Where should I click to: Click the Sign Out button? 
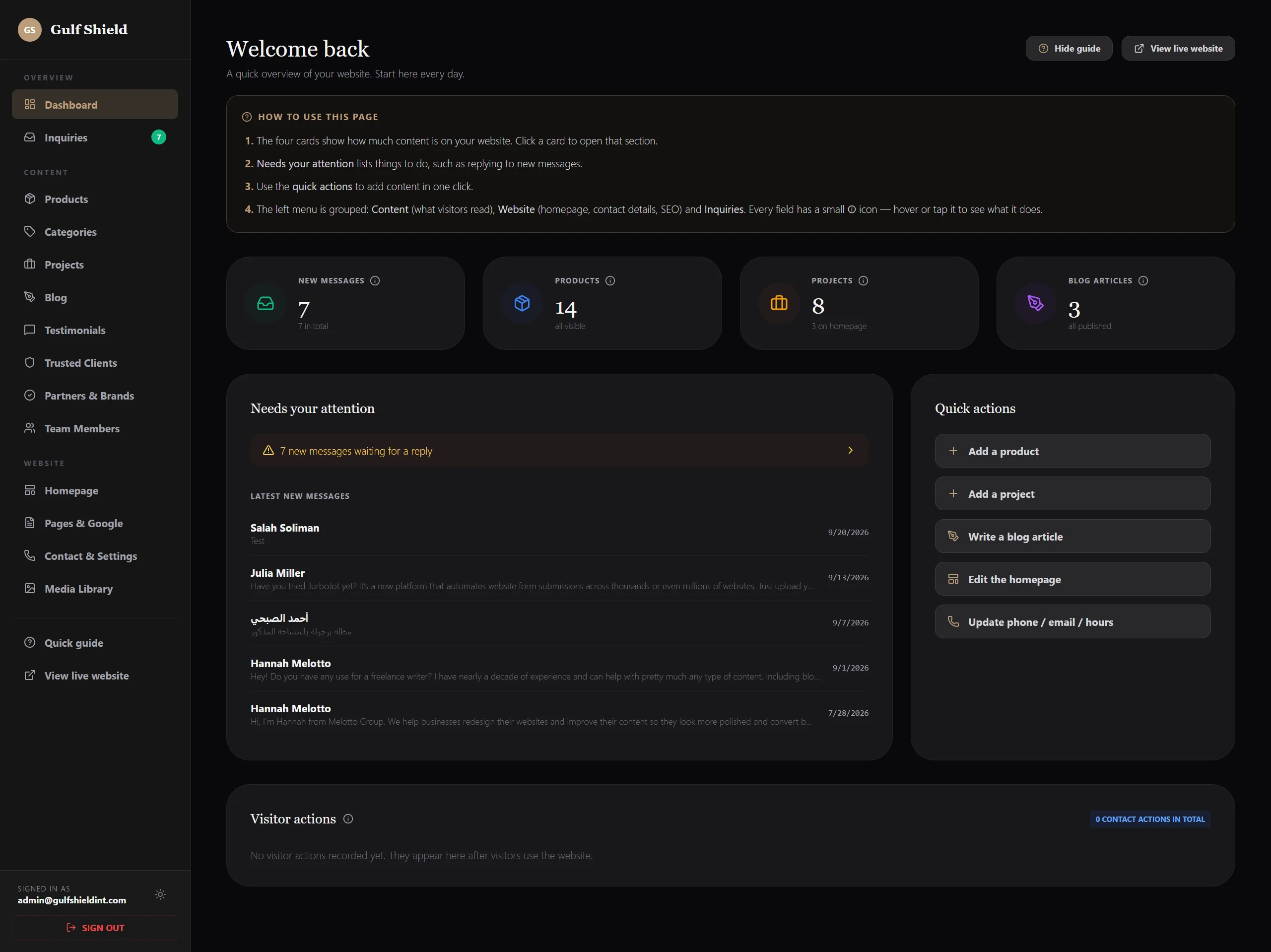[x=95, y=927]
